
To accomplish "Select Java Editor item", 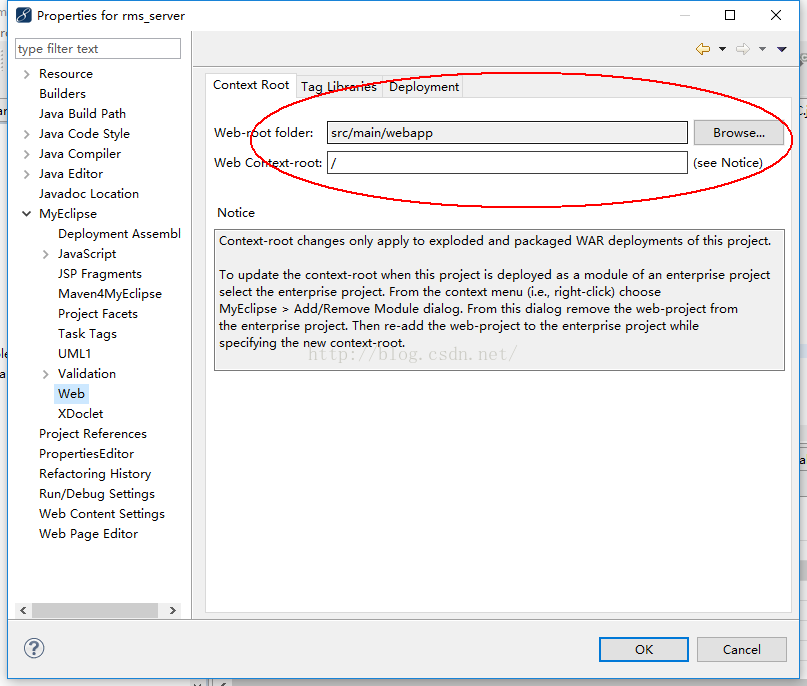I will click(71, 174).
